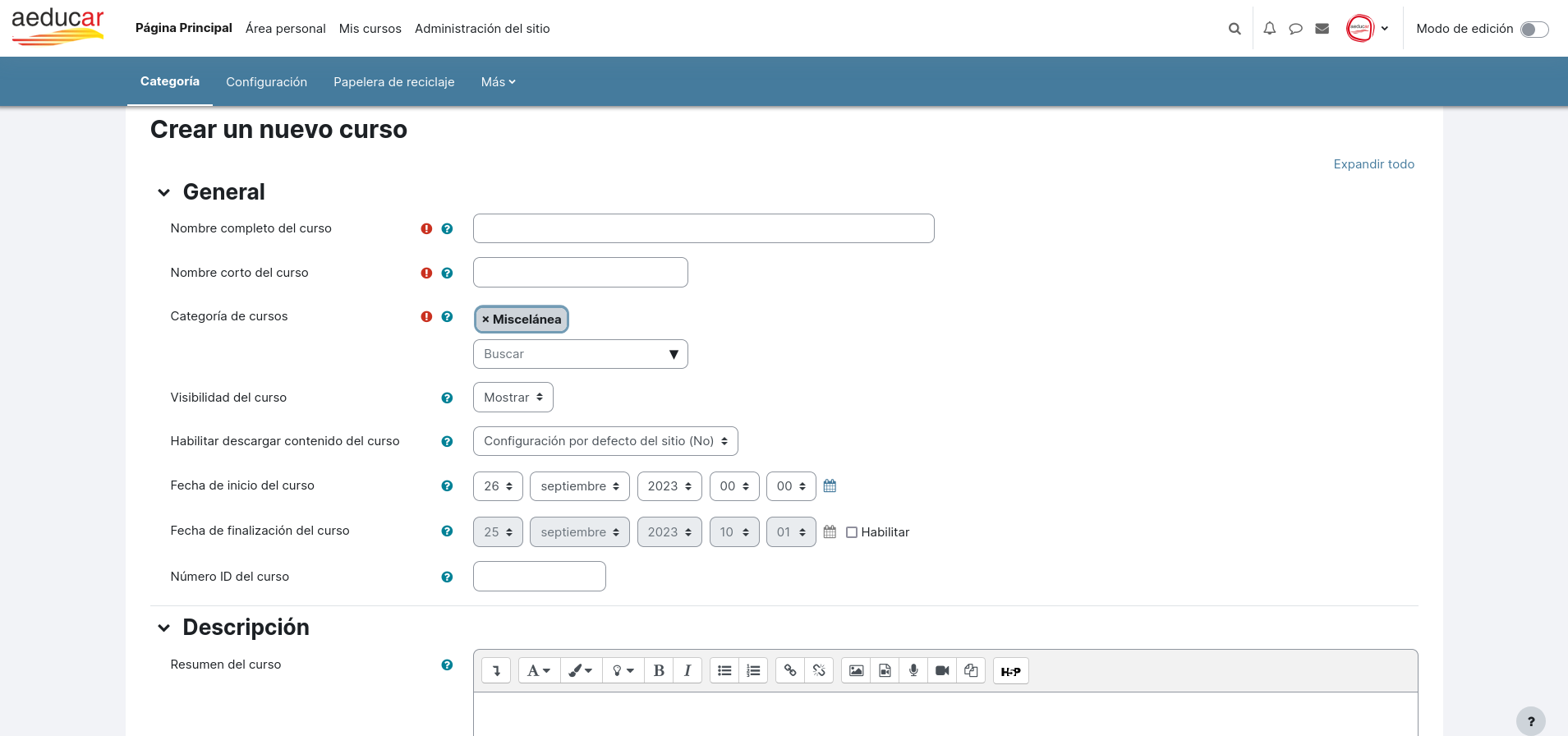Toggle Modo de edición switch
This screenshot has height=736, width=1568.
pyautogui.click(x=1534, y=30)
